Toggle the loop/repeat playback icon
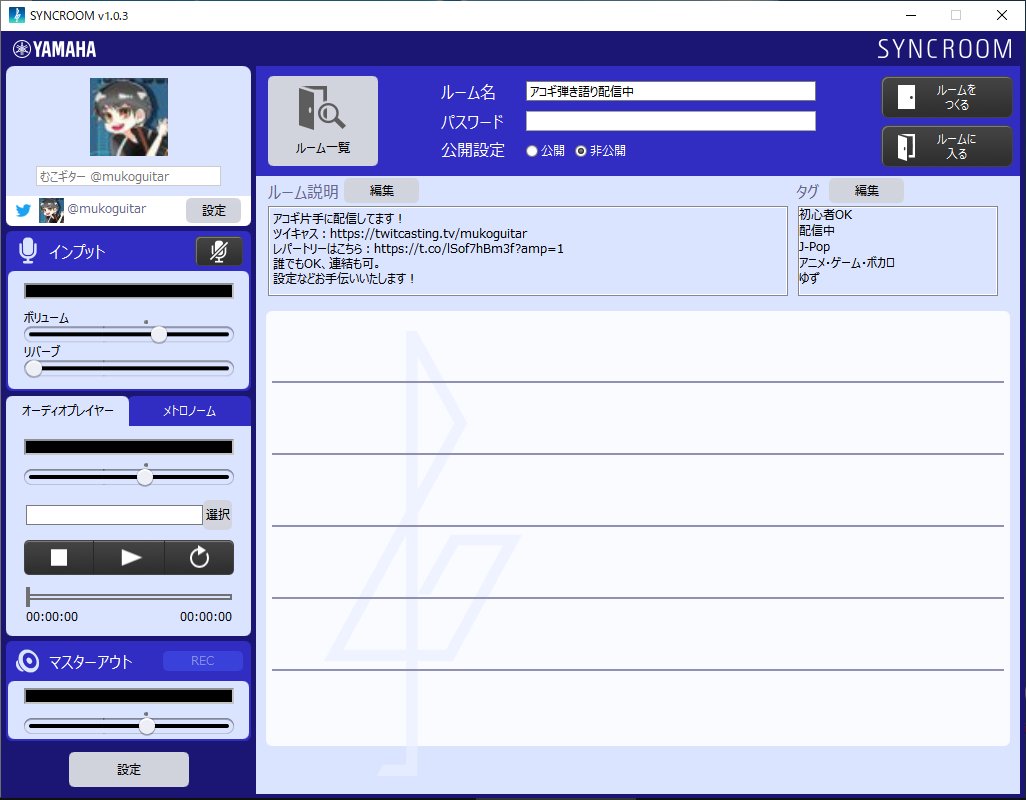The width and height of the screenshot is (1026, 800). click(x=199, y=557)
